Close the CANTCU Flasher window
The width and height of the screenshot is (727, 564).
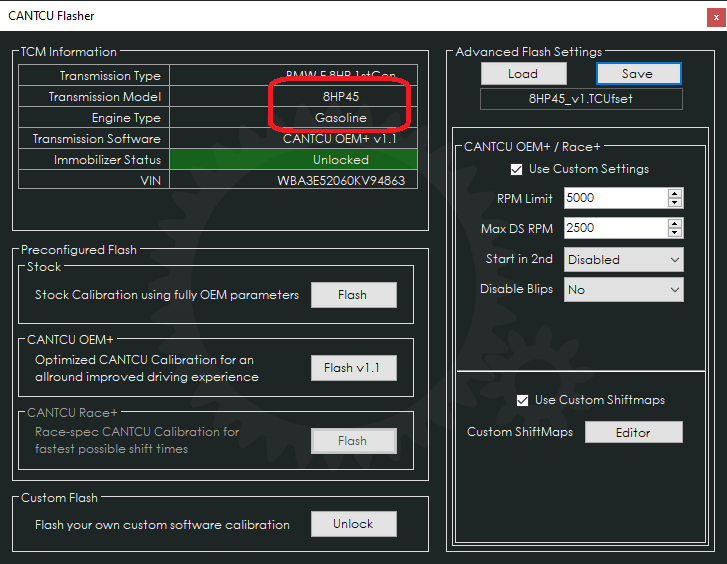716,18
